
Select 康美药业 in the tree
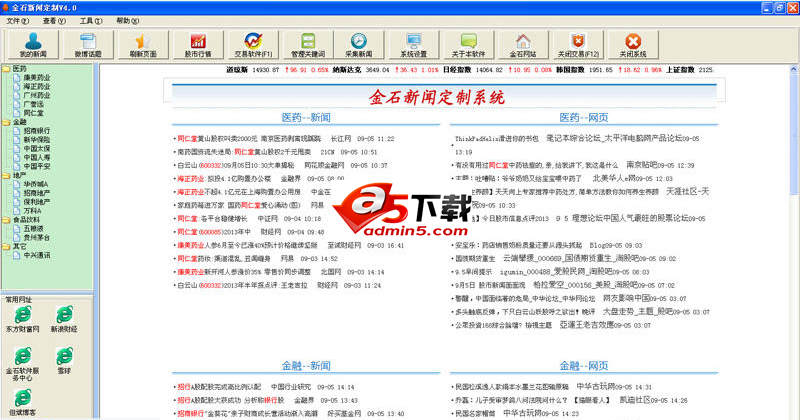[37, 77]
